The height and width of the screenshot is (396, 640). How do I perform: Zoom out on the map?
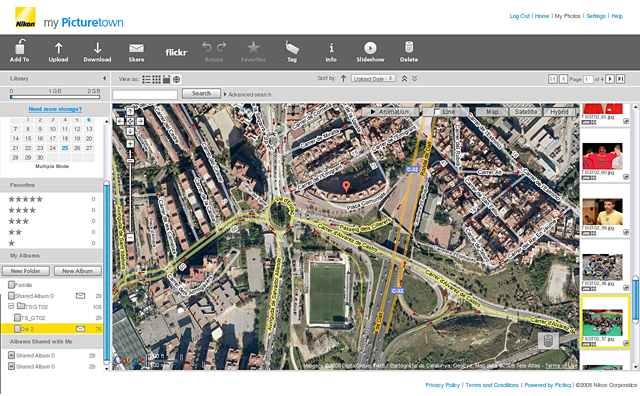pyautogui.click(x=130, y=237)
